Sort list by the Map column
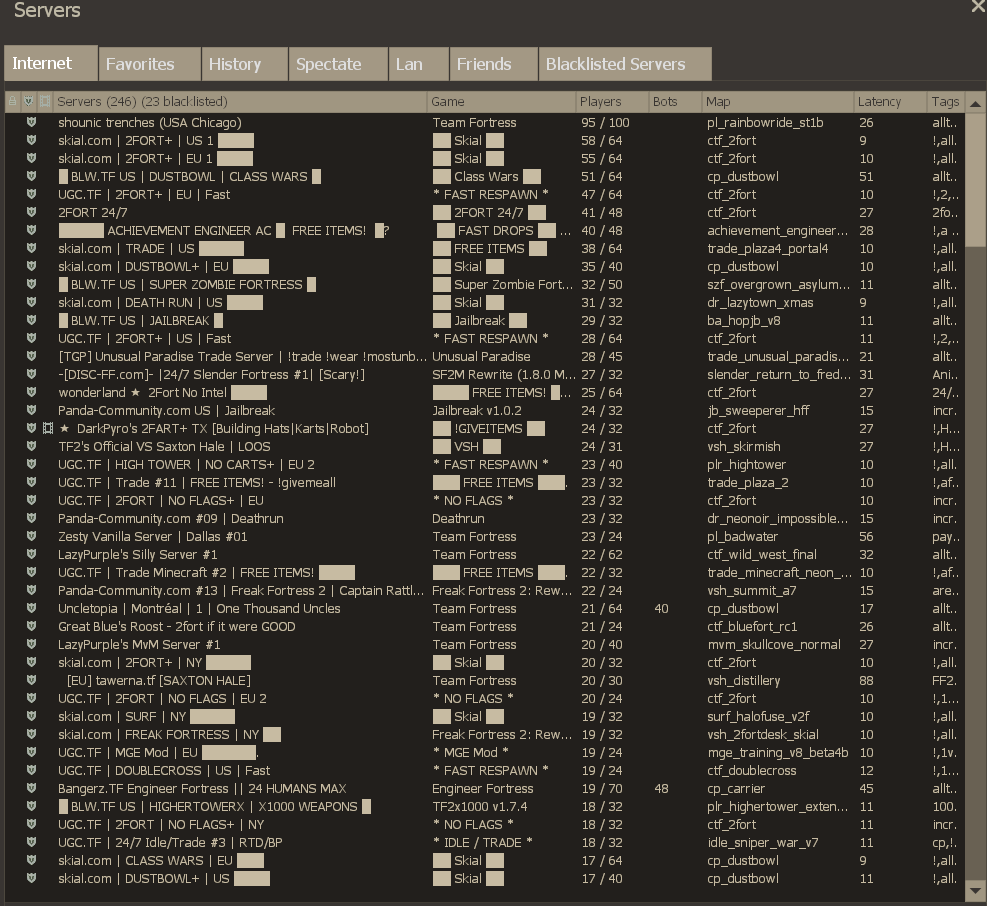The width and height of the screenshot is (987, 906). (x=777, y=101)
